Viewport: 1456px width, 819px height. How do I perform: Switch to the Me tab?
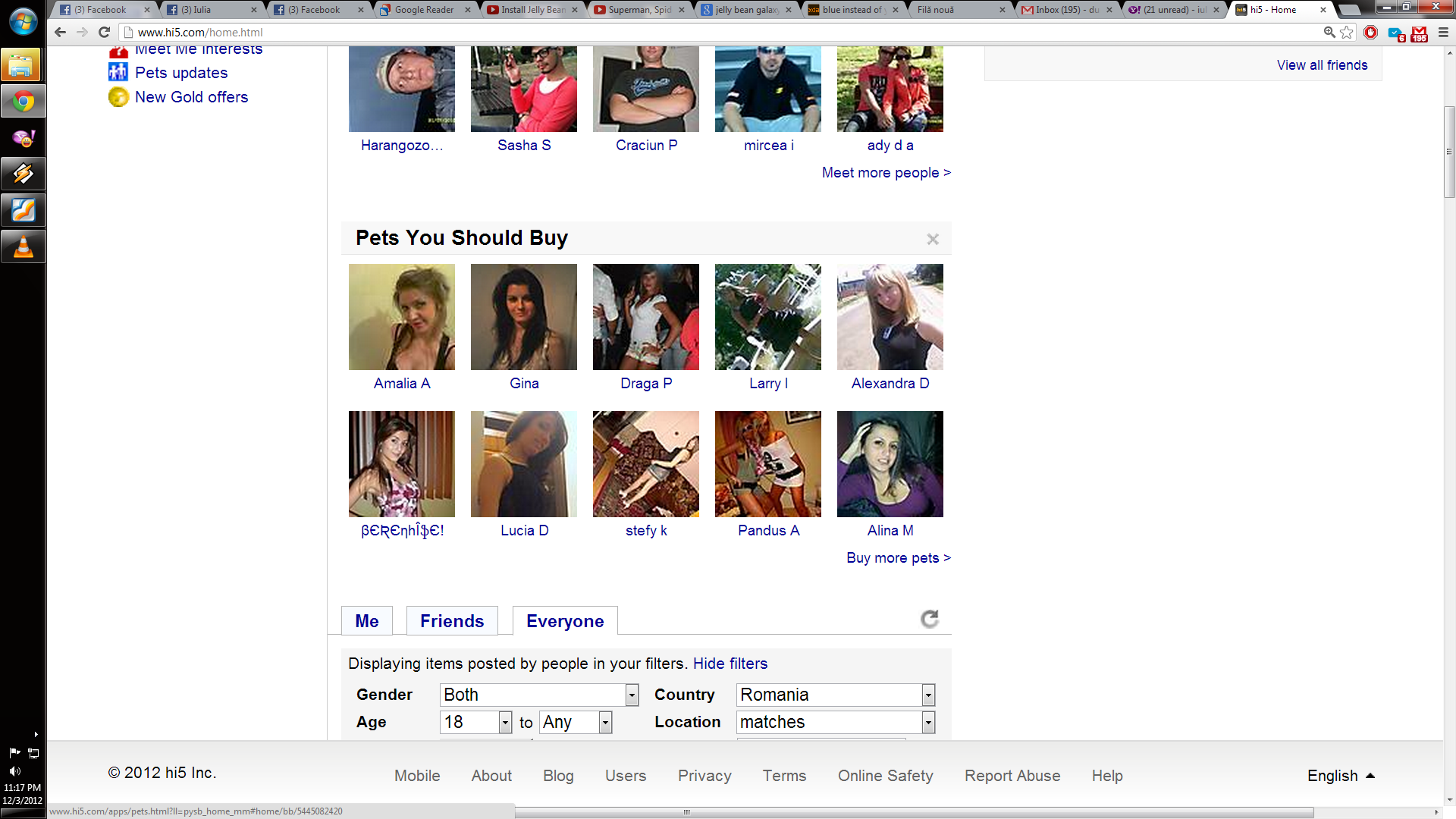[x=367, y=621]
